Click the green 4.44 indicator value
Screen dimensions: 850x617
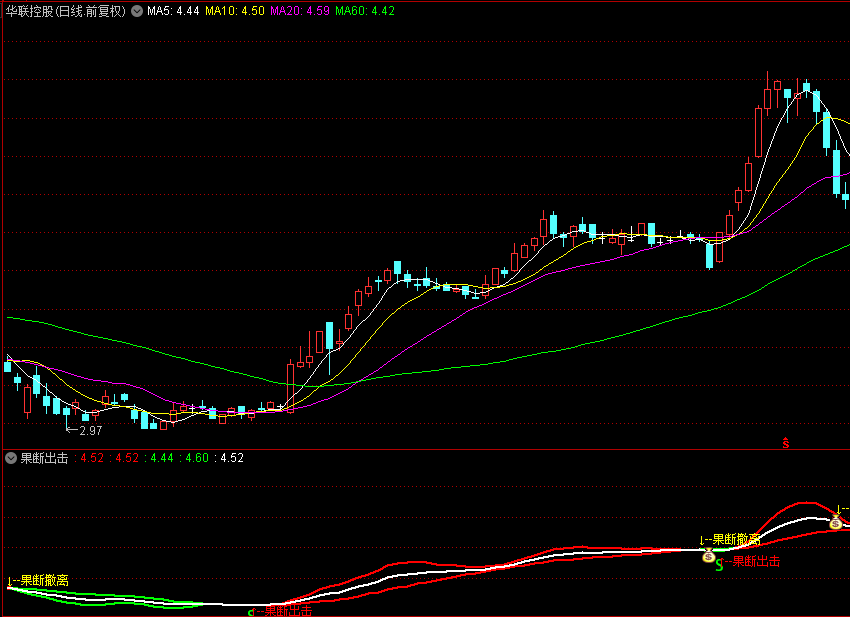coord(162,458)
